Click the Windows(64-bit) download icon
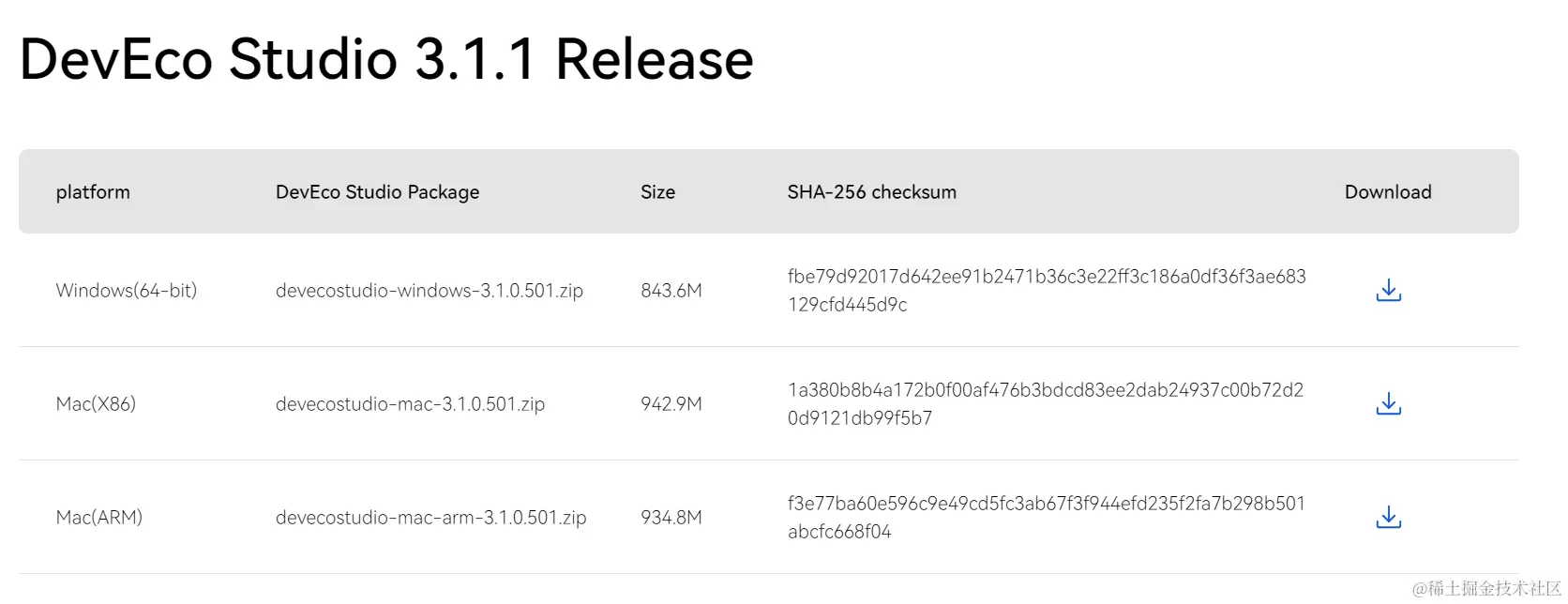Screen dimensions: 1568x604 1388,291
